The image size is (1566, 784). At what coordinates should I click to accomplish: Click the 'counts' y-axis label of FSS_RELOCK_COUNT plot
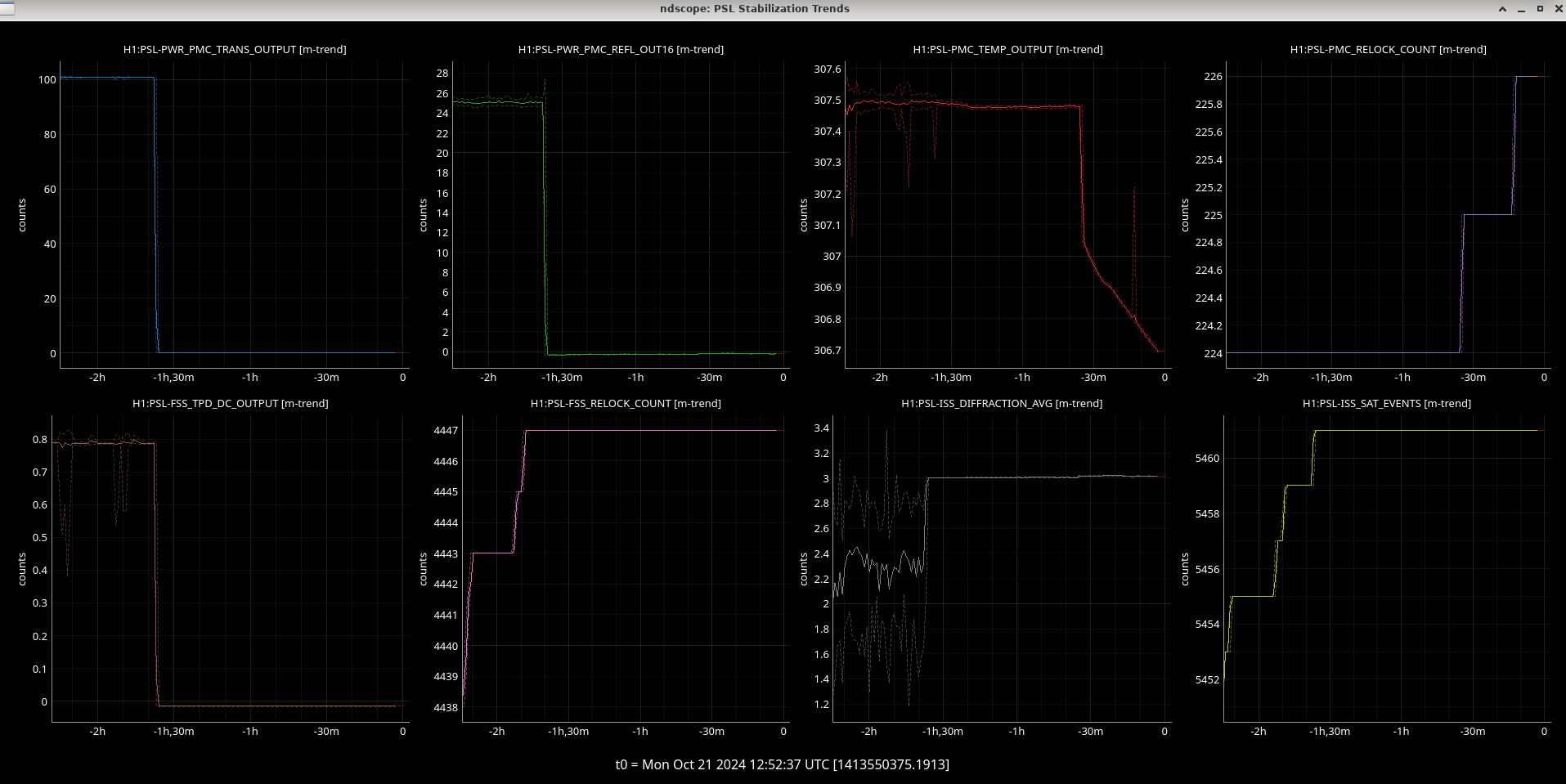(x=423, y=569)
